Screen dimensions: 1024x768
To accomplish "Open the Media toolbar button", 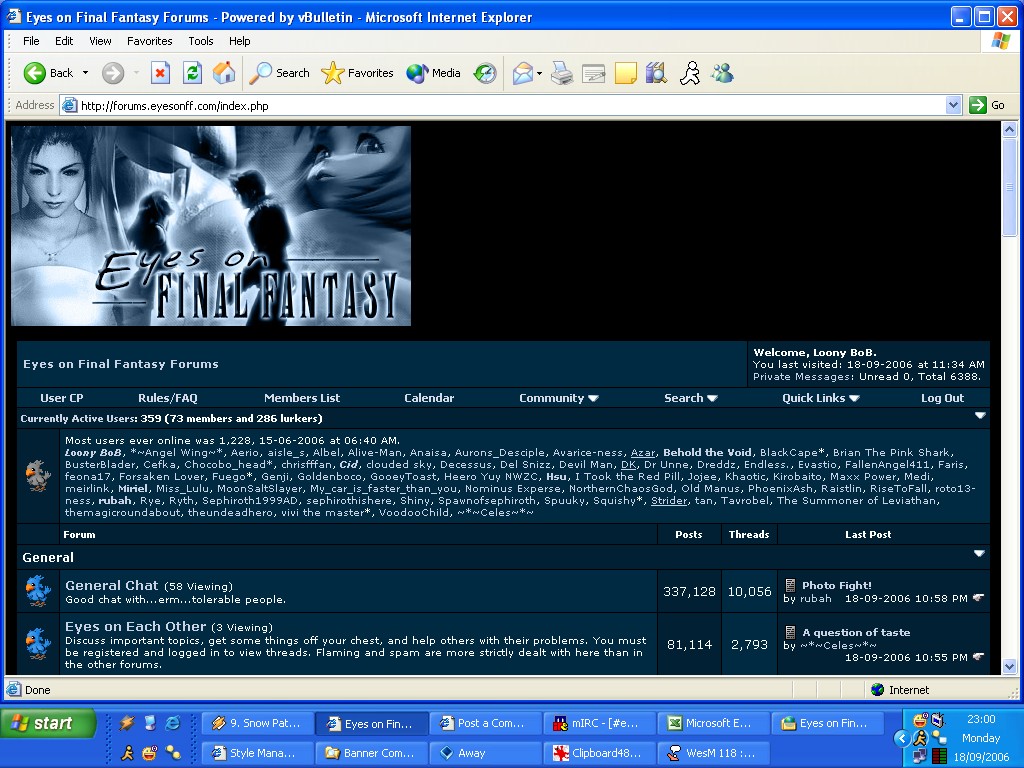I will tap(433, 73).
